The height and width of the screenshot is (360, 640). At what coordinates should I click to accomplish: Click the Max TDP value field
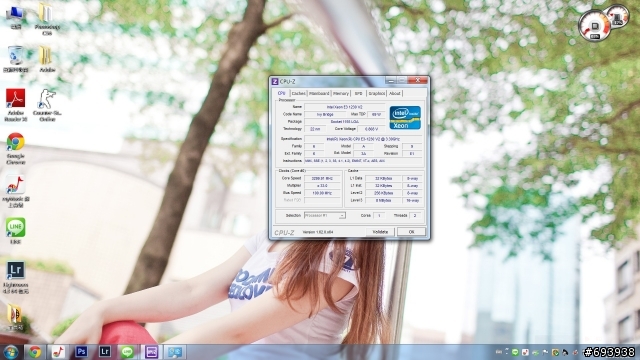(376, 114)
